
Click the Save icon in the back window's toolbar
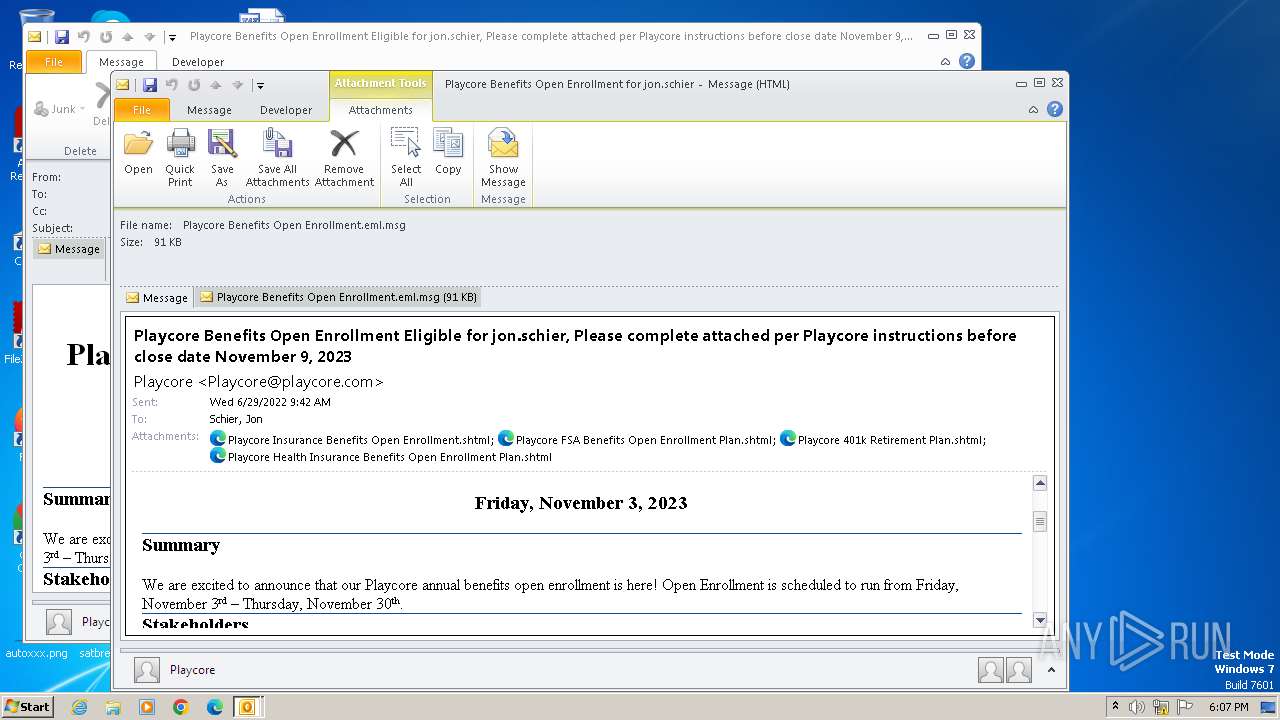(61, 37)
